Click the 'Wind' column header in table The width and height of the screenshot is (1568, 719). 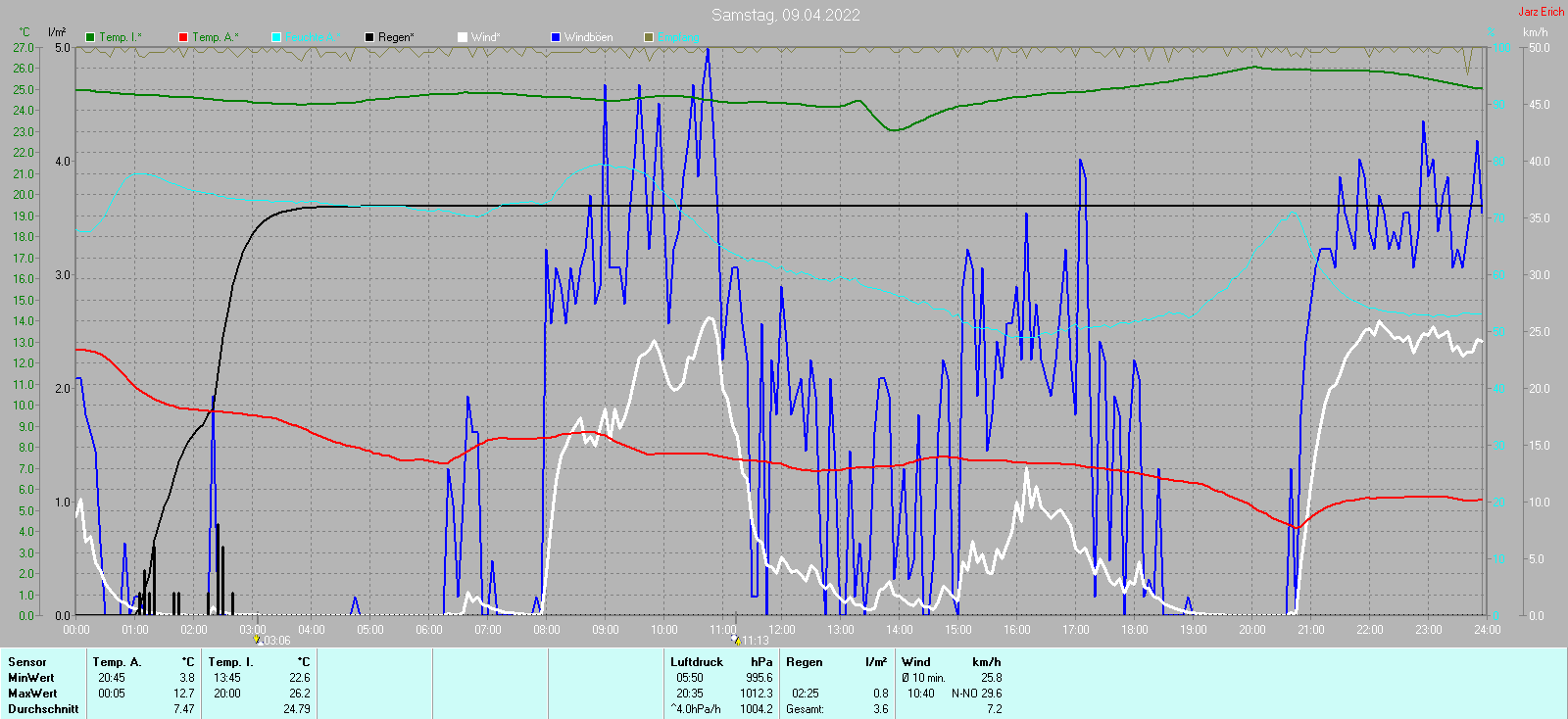(x=916, y=662)
